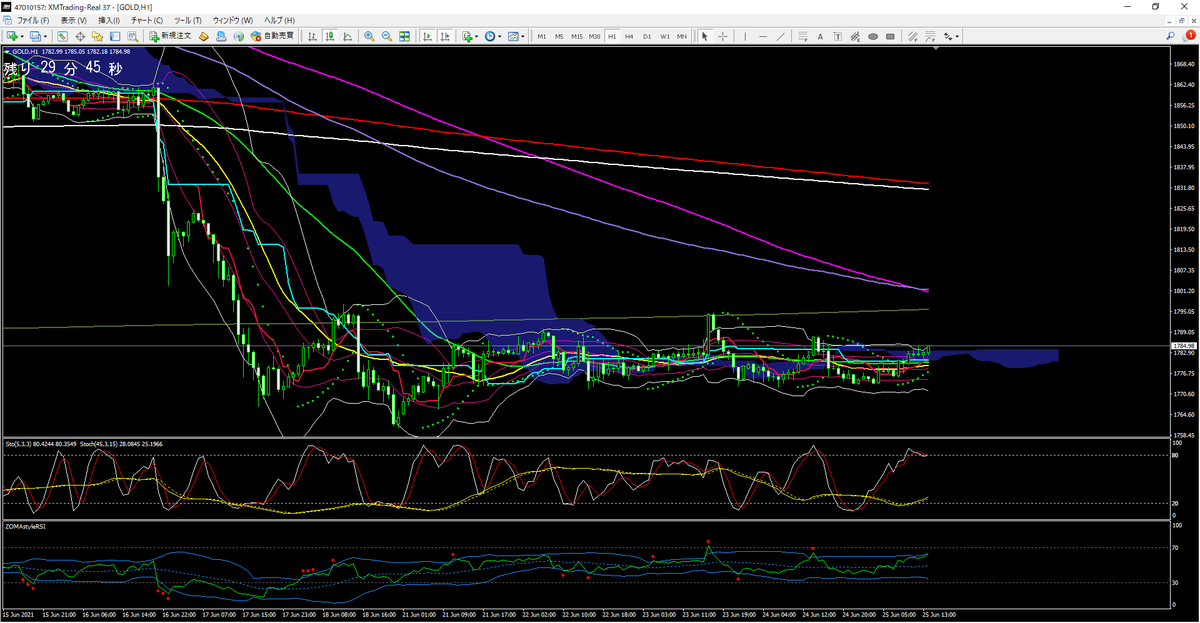Switch timeframe to D1
This screenshot has height=623, width=1200.
647,36
